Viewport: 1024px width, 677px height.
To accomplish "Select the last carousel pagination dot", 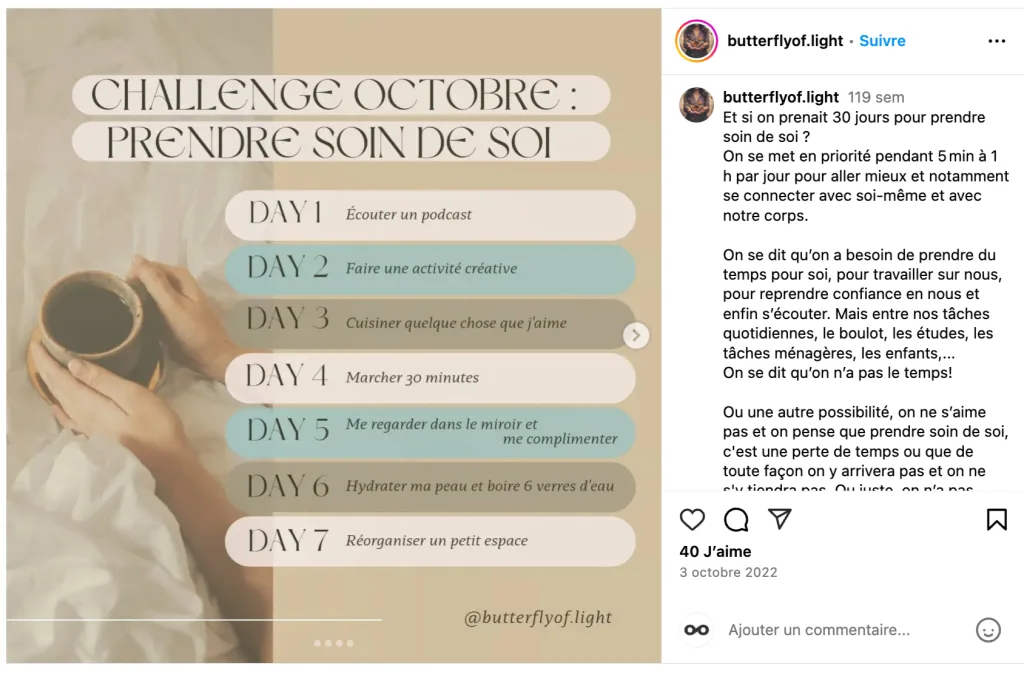I will [x=350, y=643].
